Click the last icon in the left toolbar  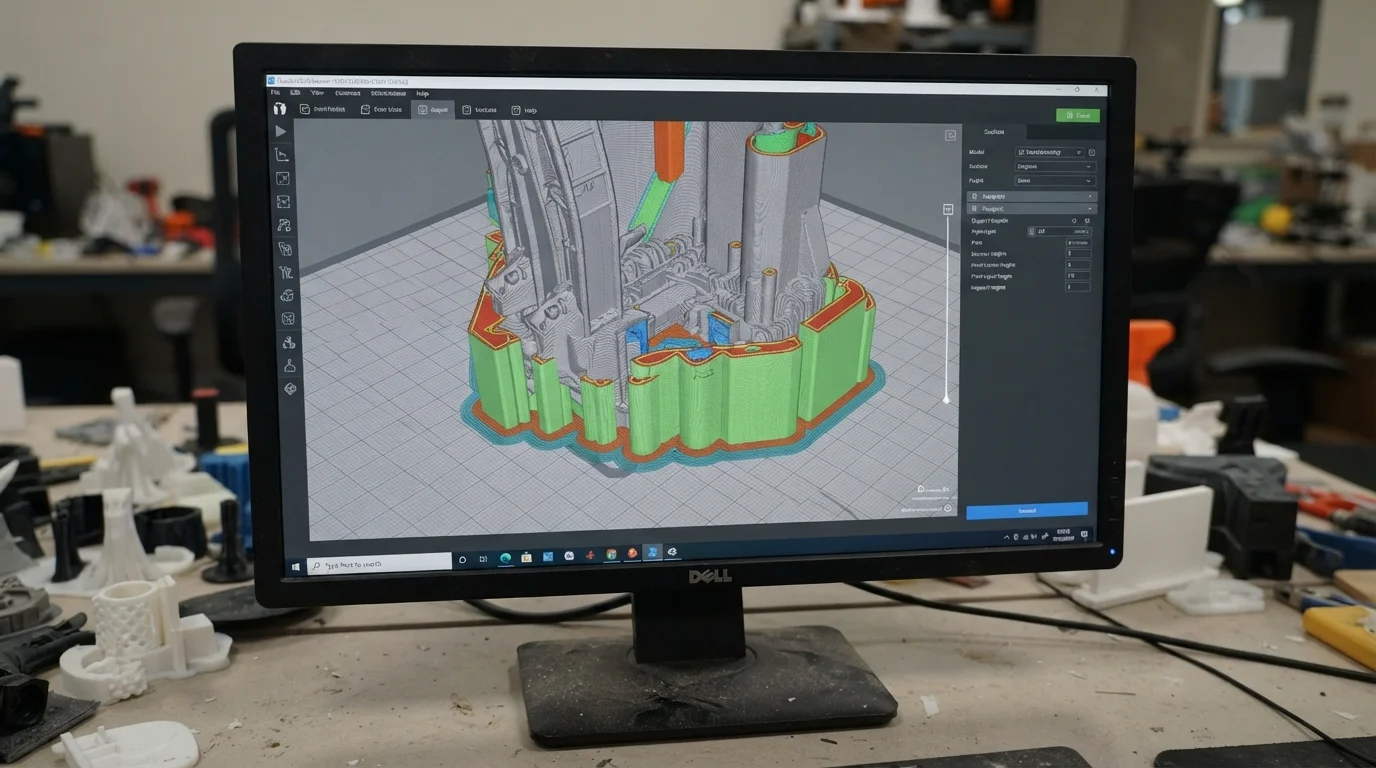point(290,389)
